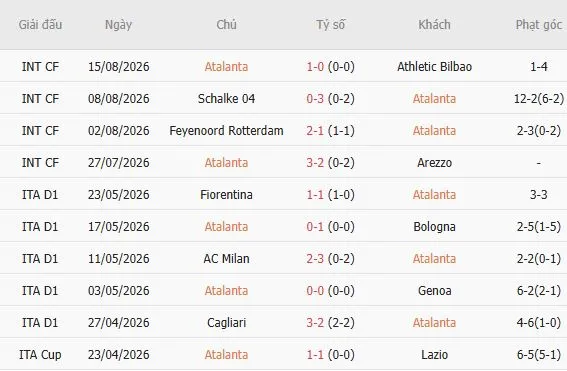Click Lazio team in ITA Cup row
This screenshot has height=371, width=567.
[434, 355]
